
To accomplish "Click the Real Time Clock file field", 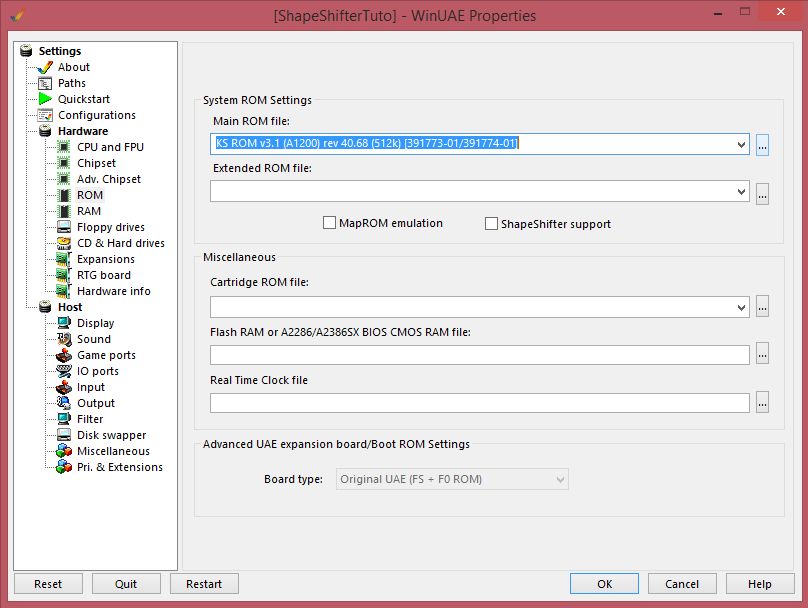I will click(479, 403).
